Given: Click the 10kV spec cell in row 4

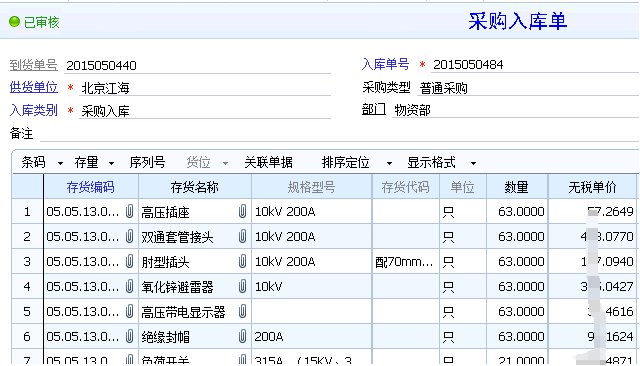Looking at the screenshot, I should pyautogui.click(x=311, y=286).
